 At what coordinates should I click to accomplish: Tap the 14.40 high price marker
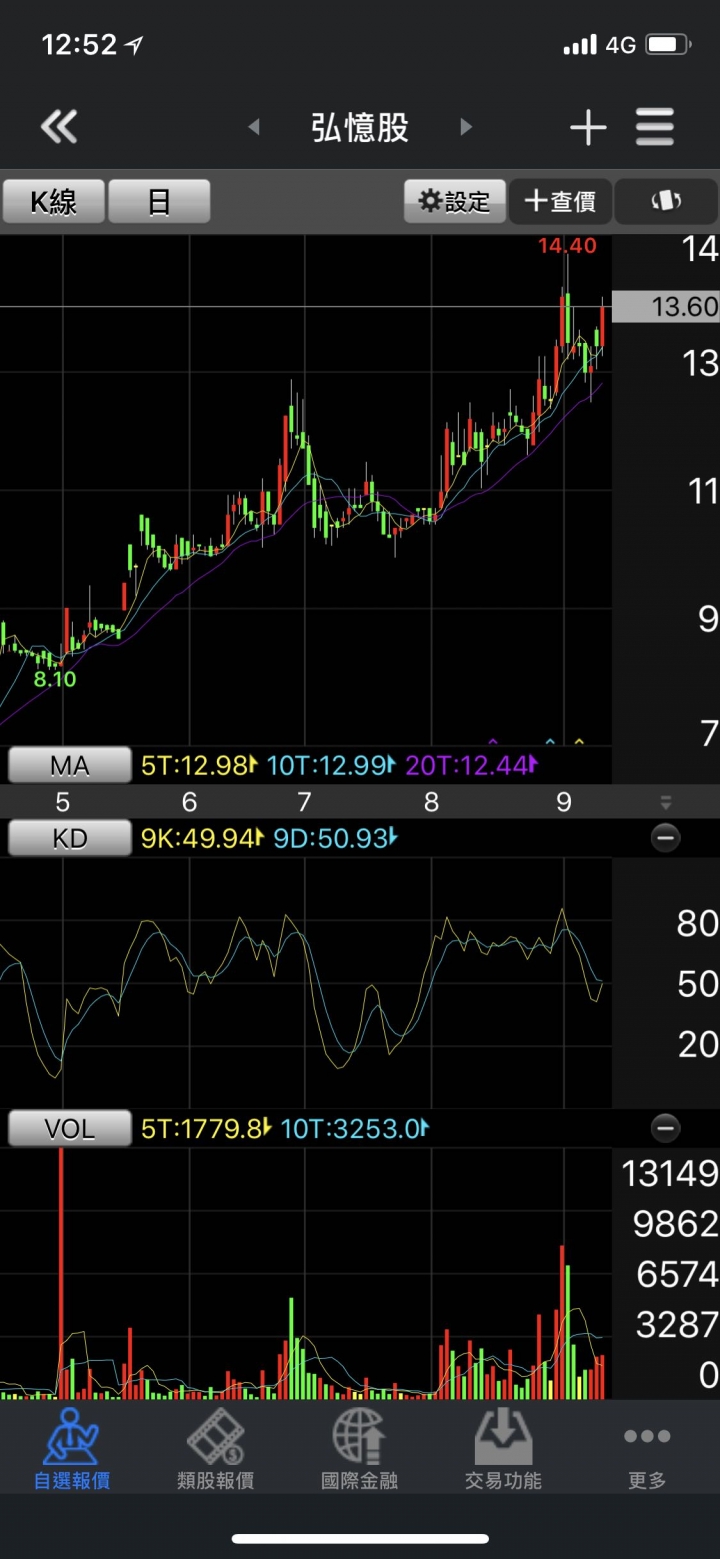pos(567,246)
